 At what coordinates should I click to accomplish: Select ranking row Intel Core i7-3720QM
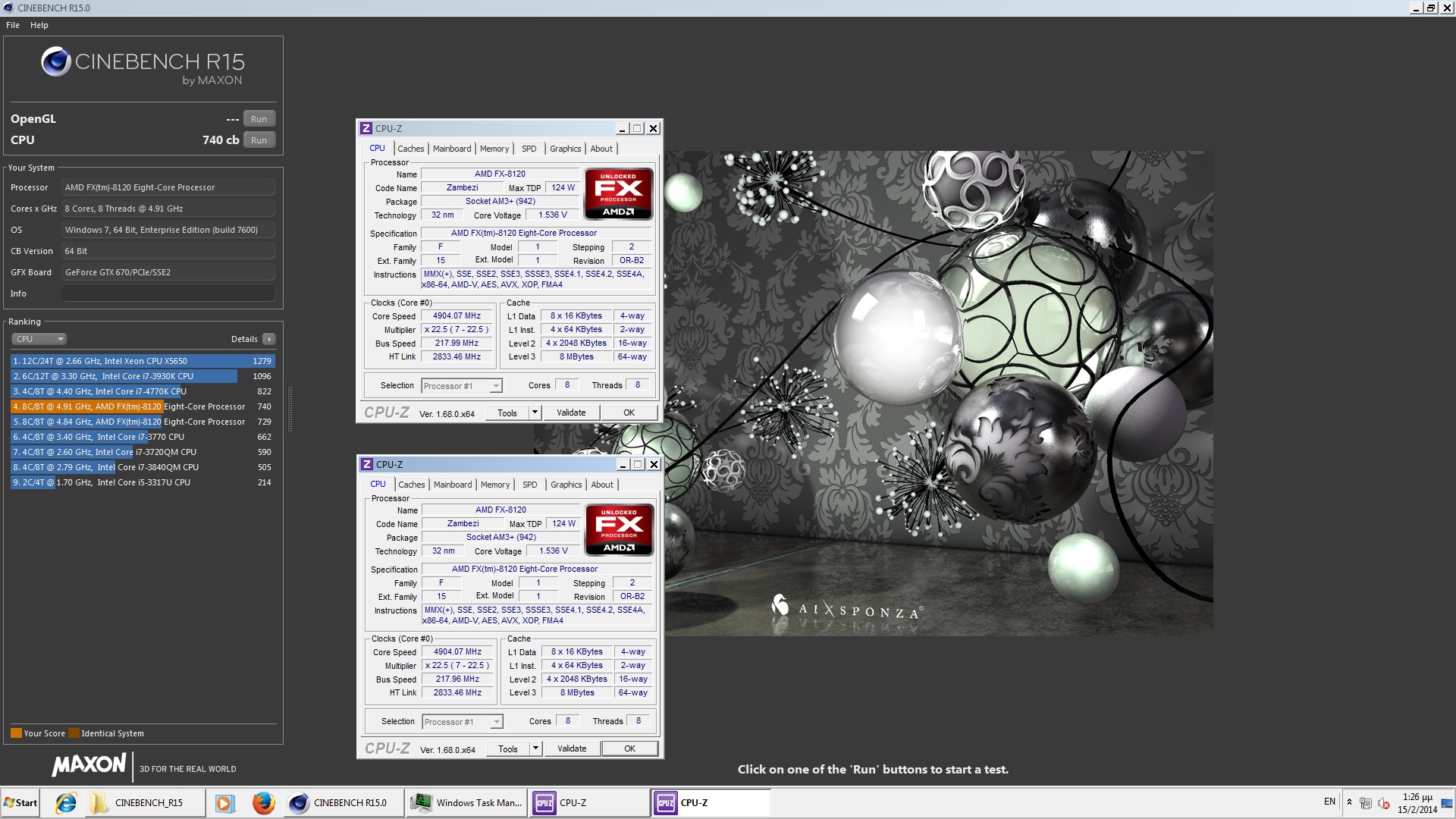[x=143, y=452]
